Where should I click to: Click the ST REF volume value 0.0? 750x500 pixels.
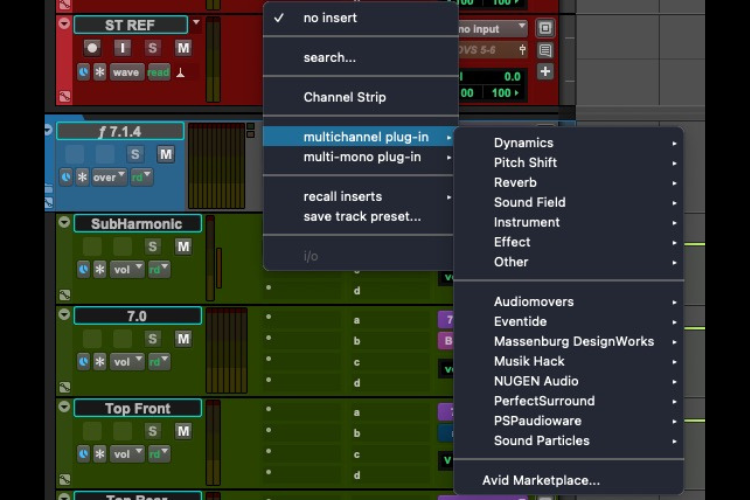click(x=512, y=76)
